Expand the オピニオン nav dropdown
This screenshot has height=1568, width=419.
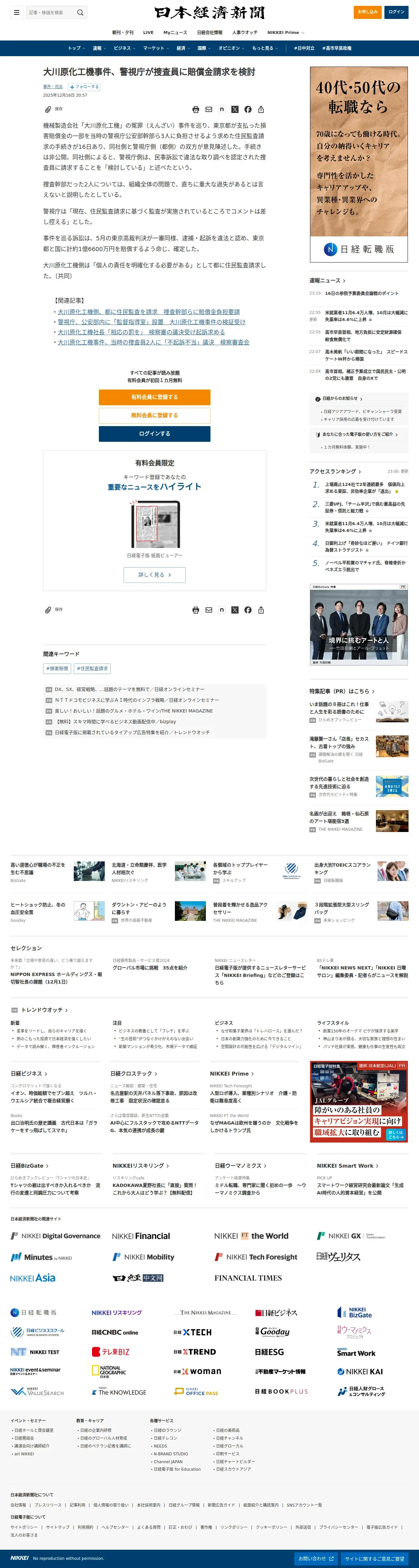[232, 48]
